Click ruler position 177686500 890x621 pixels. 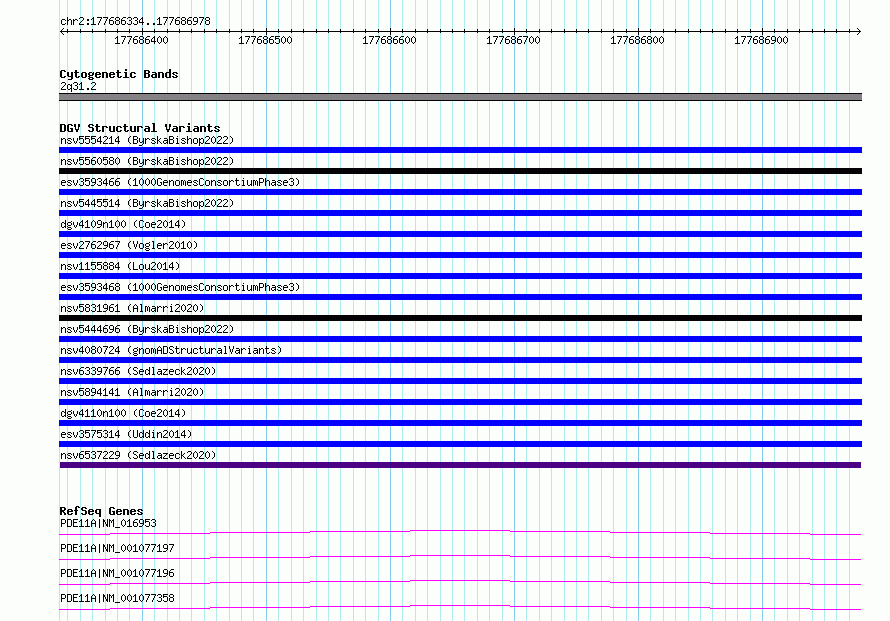tap(265, 40)
